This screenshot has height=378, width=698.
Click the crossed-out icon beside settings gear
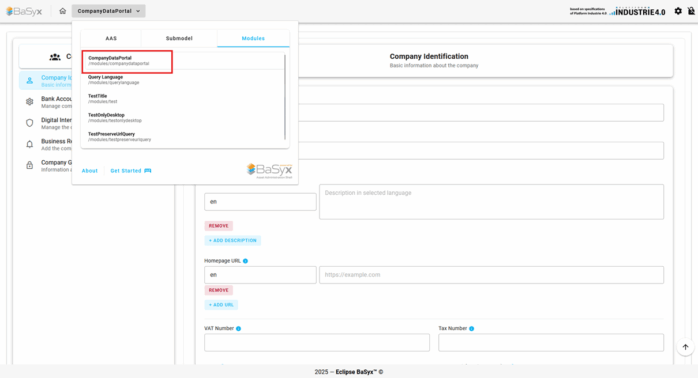tap(691, 11)
